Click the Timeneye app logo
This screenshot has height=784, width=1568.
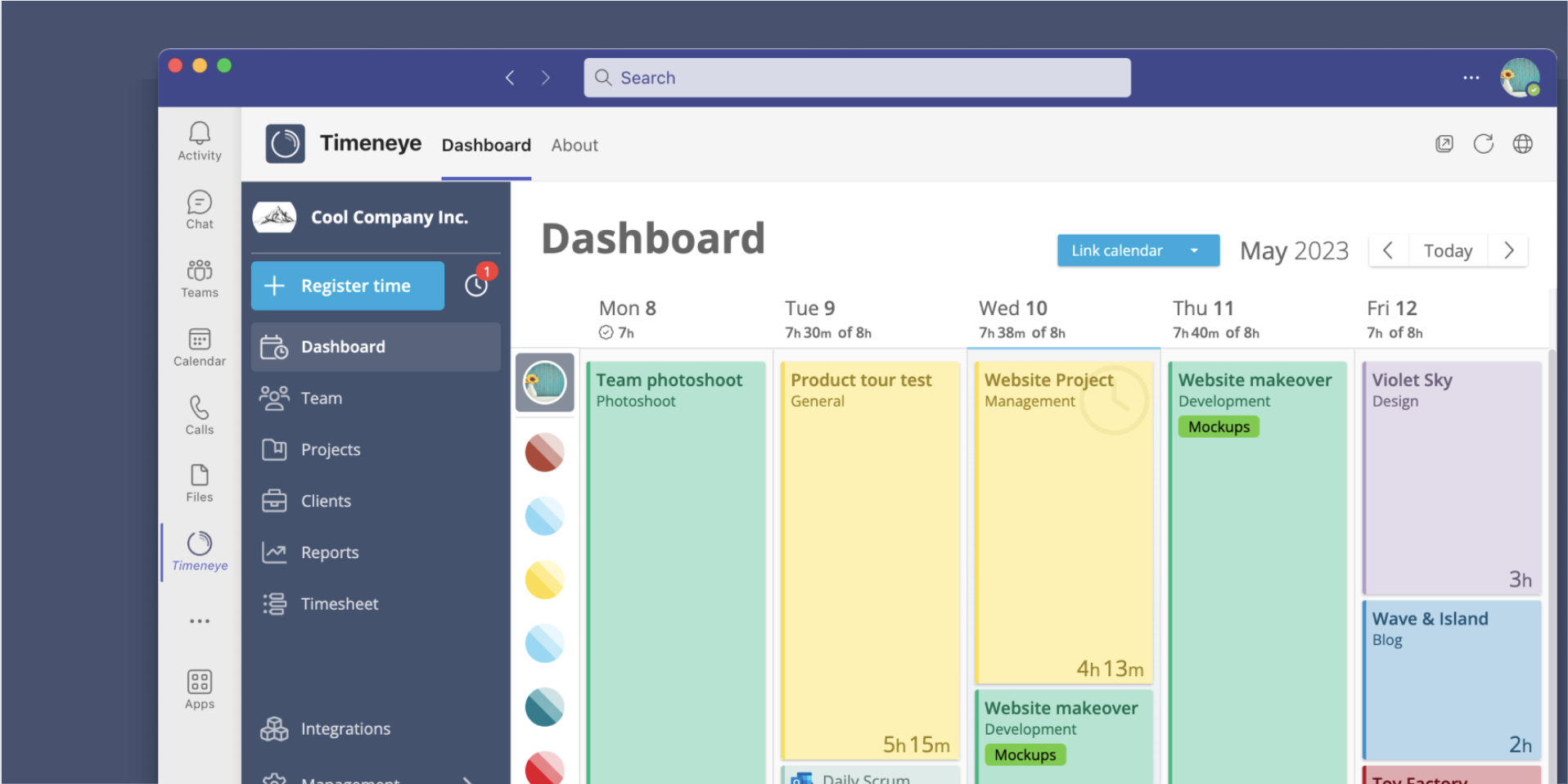tap(285, 144)
